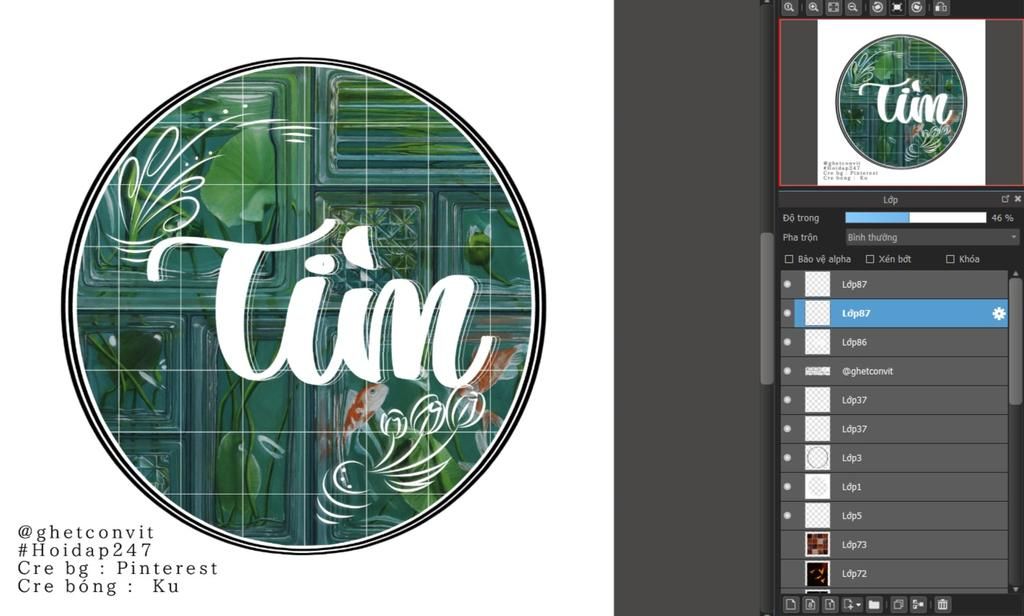Duplicate the layer with the copy icon

click(898, 604)
